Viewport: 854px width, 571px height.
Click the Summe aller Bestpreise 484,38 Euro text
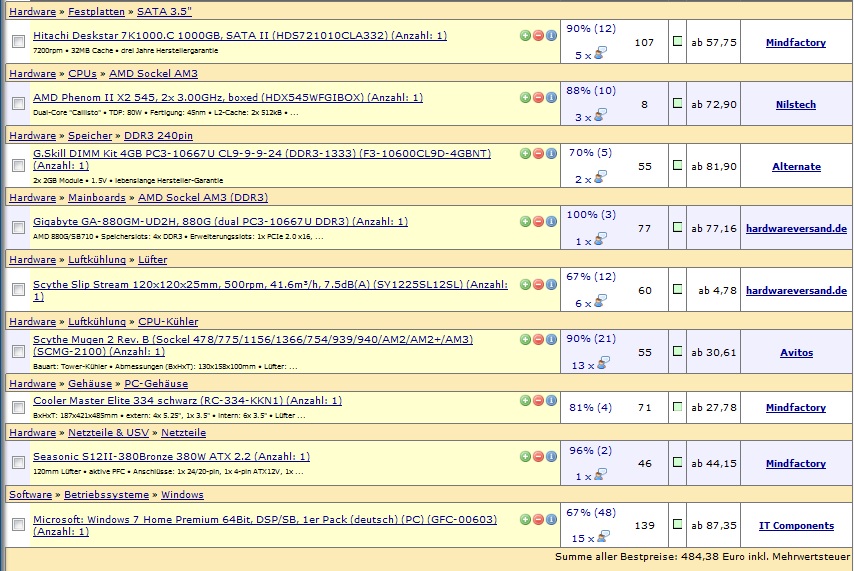[x=702, y=557]
